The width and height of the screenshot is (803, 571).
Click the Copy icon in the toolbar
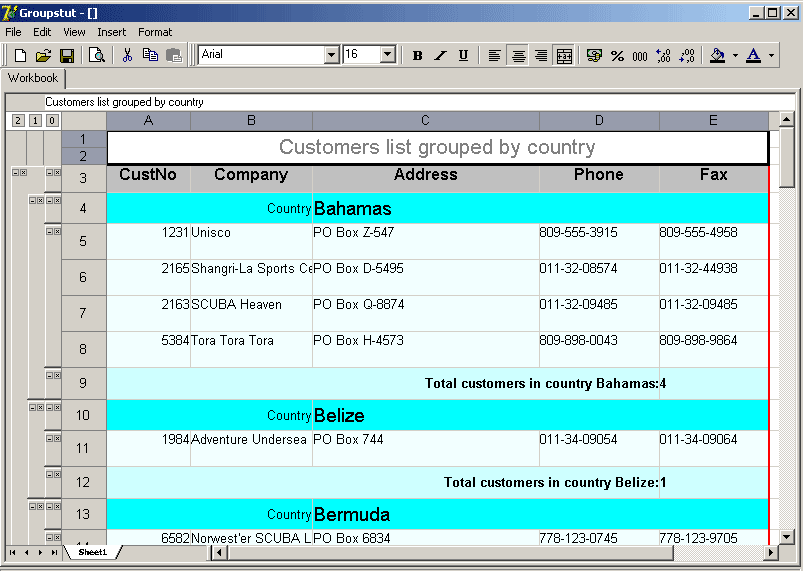pyautogui.click(x=150, y=56)
